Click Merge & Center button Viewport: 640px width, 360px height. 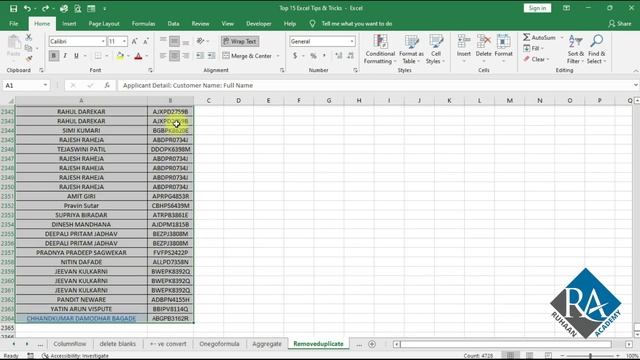pyautogui.click(x=247, y=56)
